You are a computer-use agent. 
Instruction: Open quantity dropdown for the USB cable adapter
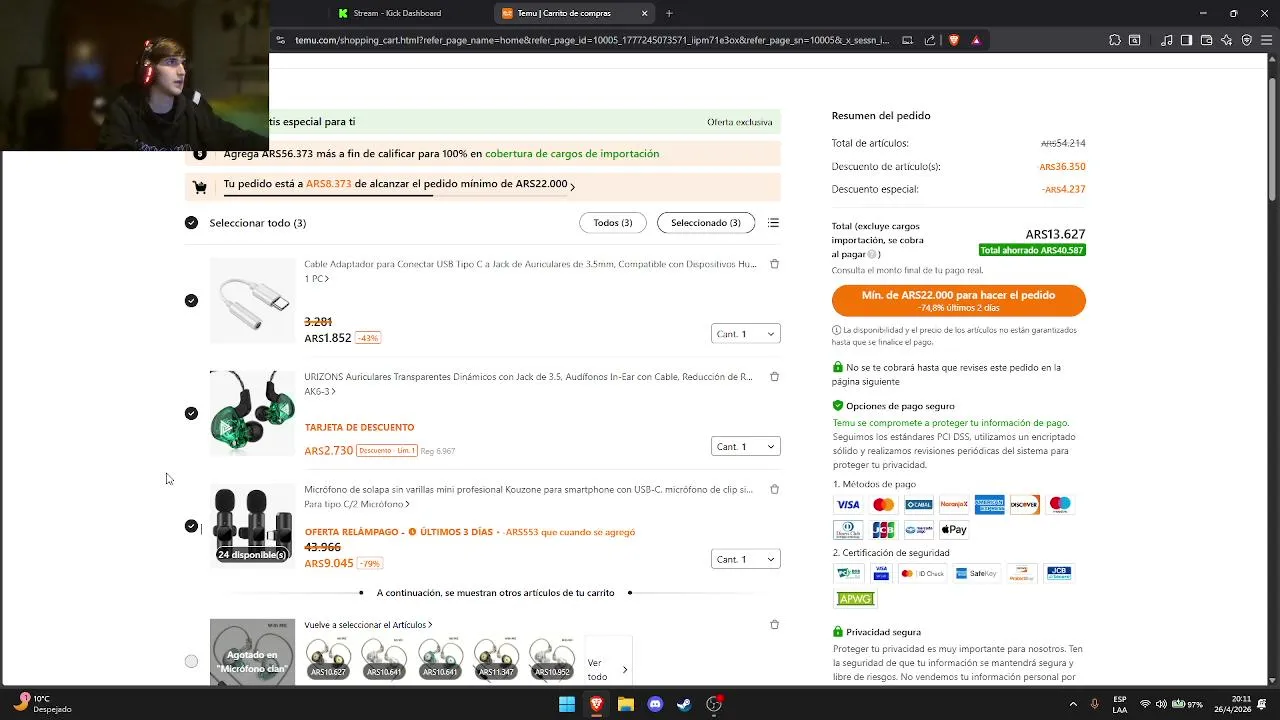746,334
